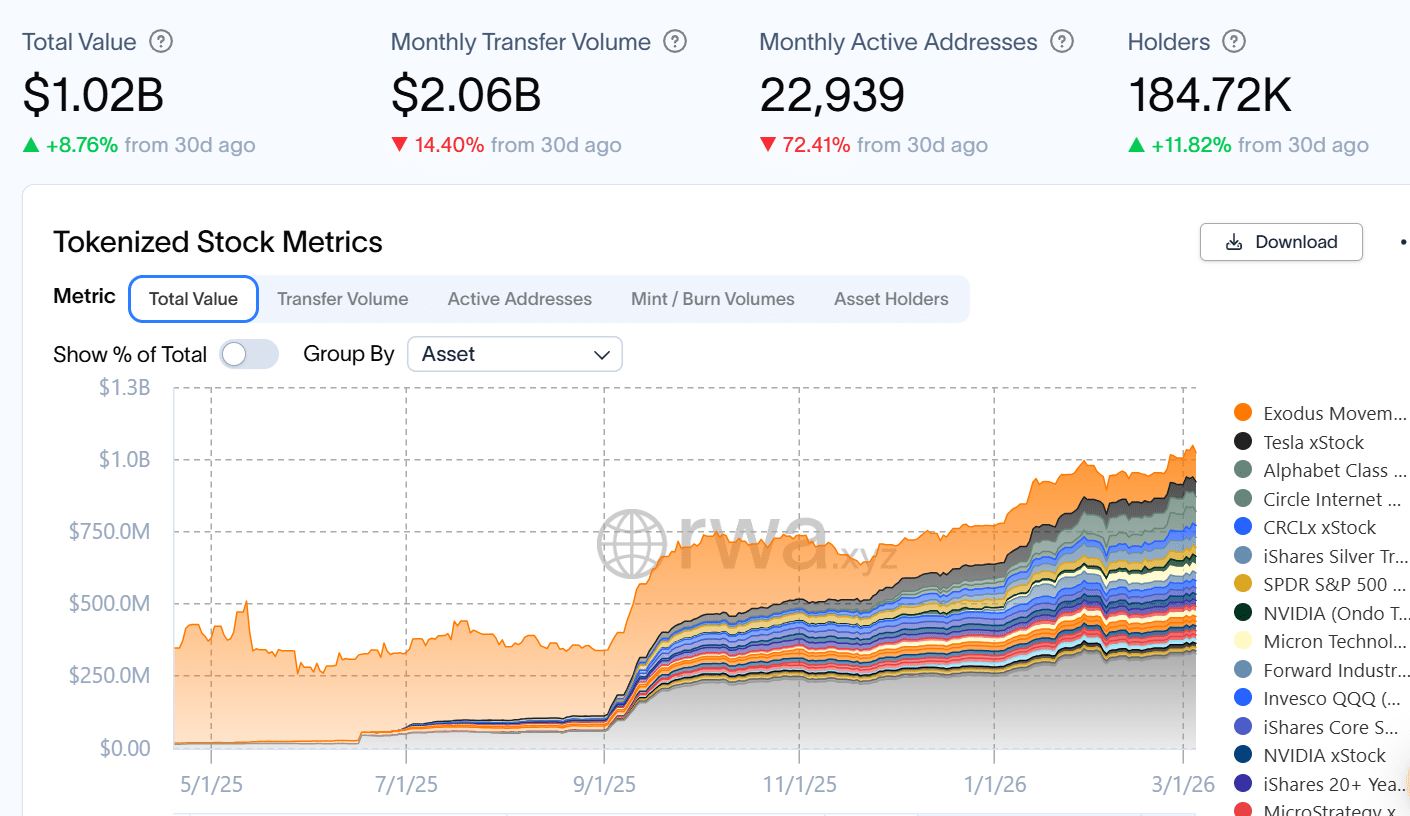Open the Group By Asset dropdown
1410x816 pixels.
coord(514,354)
